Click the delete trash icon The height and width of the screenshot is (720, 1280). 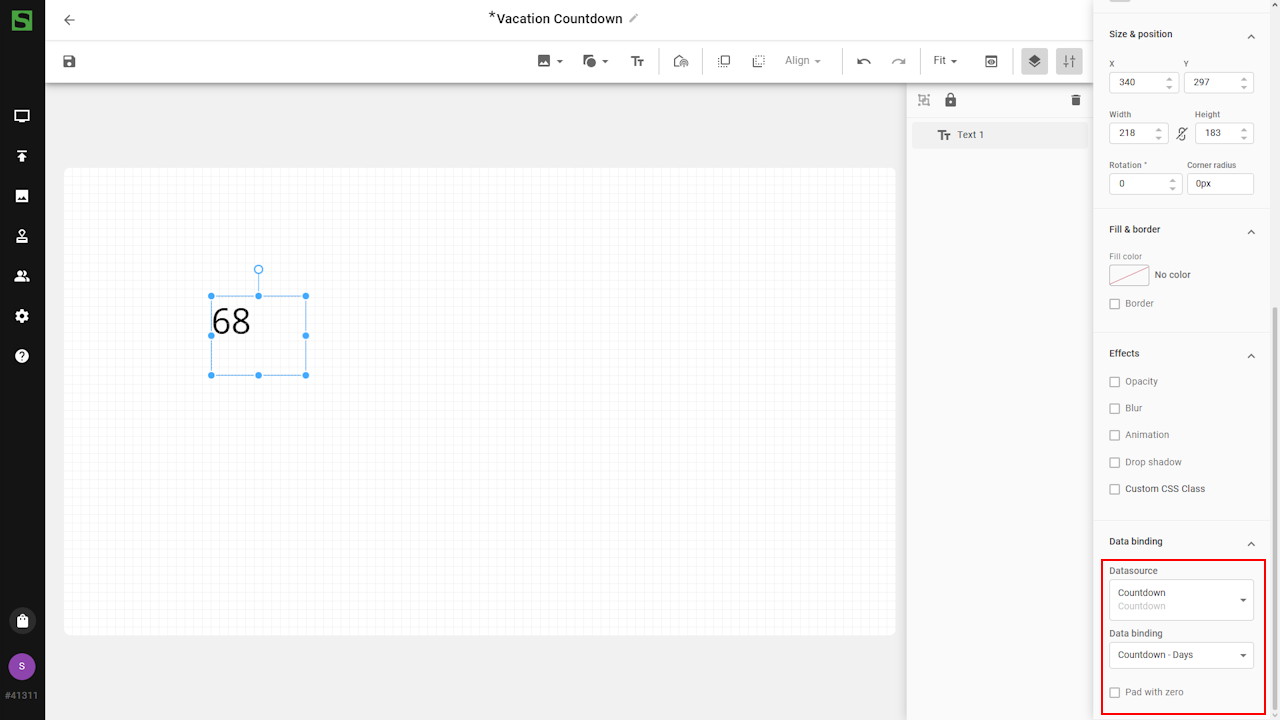pos(1076,100)
